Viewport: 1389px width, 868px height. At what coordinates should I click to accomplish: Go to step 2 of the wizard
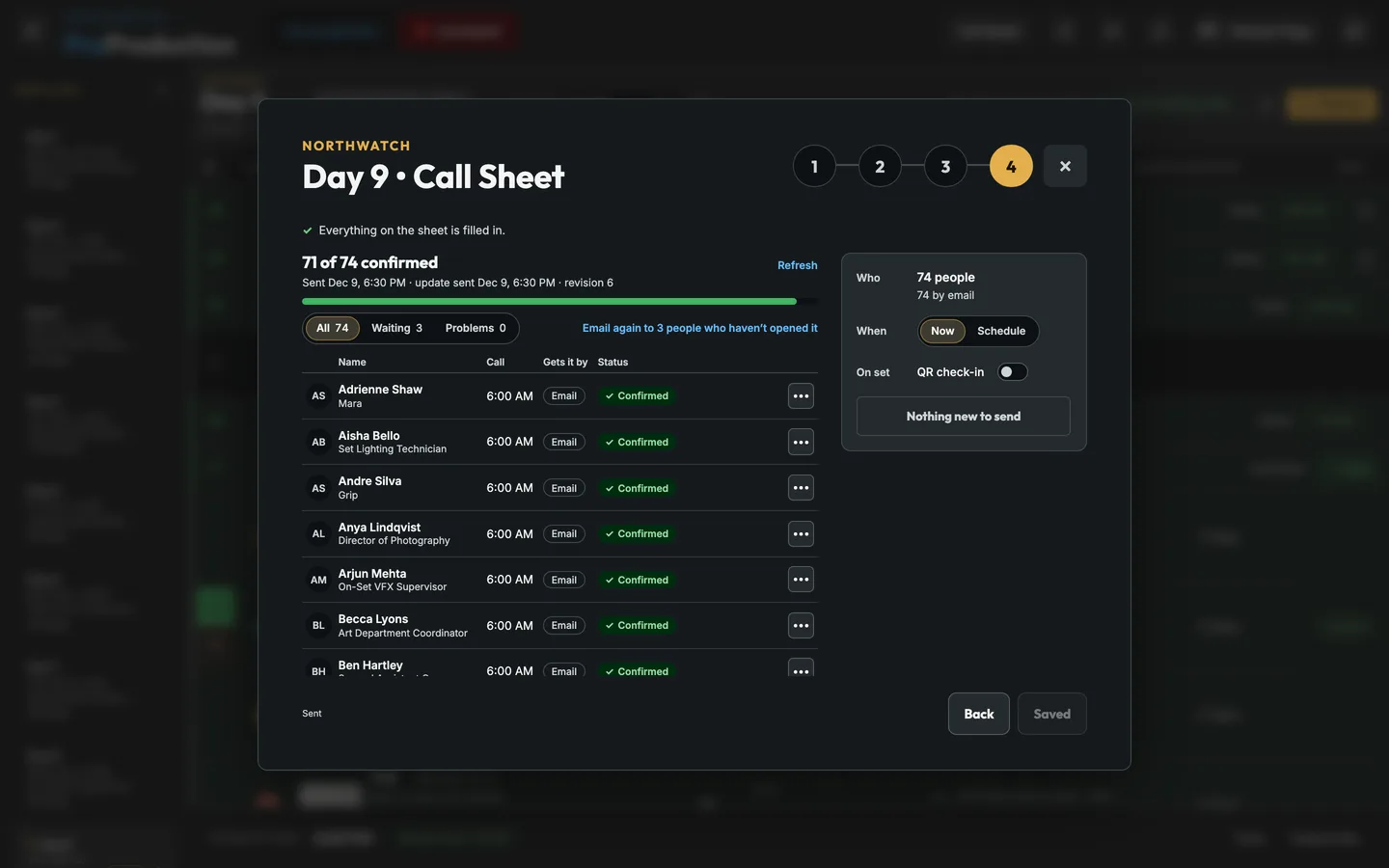click(x=880, y=166)
